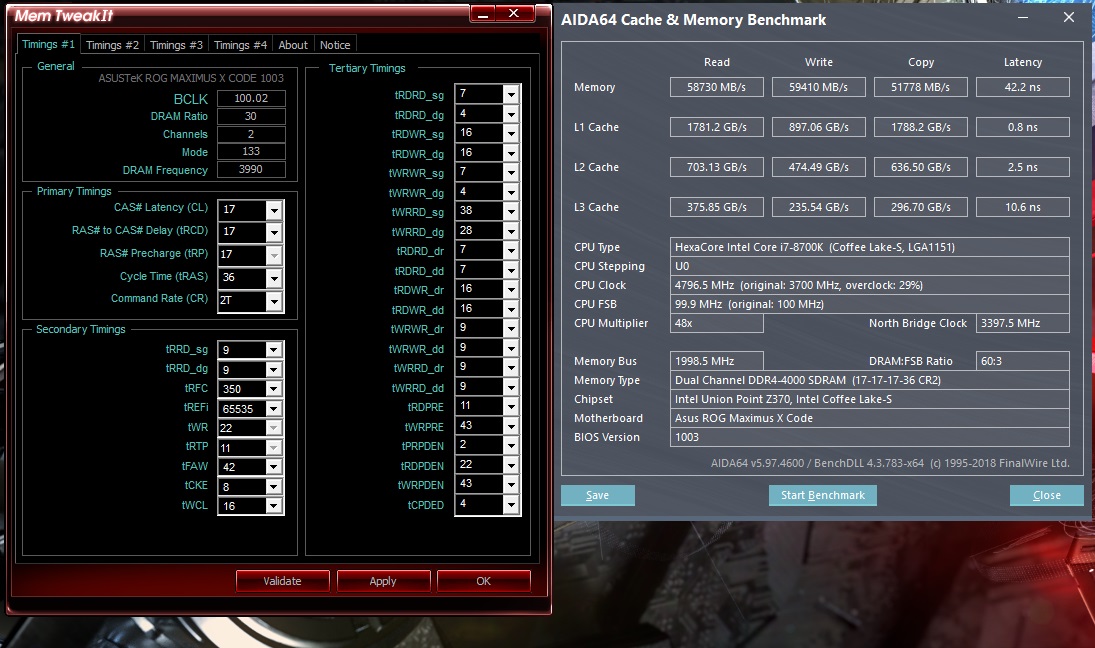Open tWCL dropdown

(274, 506)
